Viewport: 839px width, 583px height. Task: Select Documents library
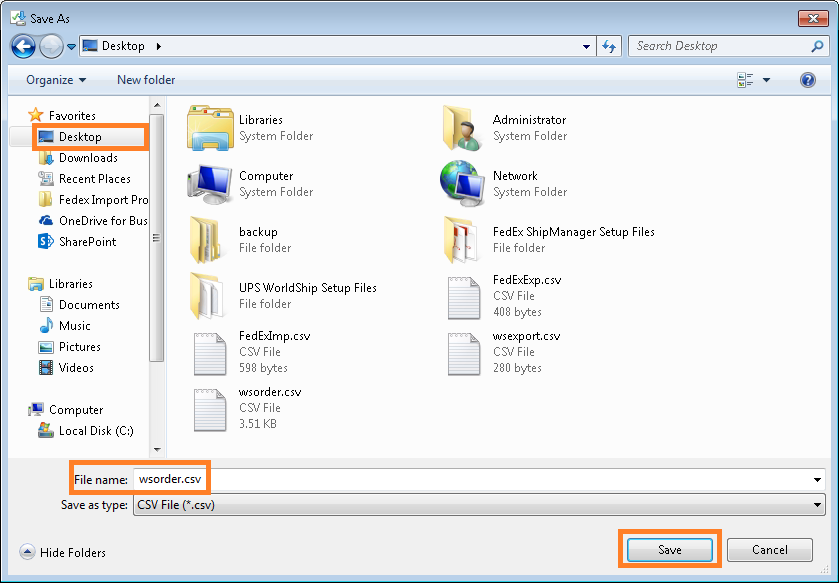tap(79, 305)
